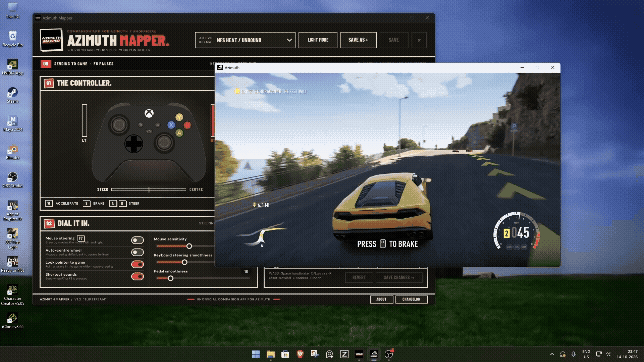This screenshot has height=362, width=644.
Task: Click the blue X button on controller
Action: tap(171, 125)
